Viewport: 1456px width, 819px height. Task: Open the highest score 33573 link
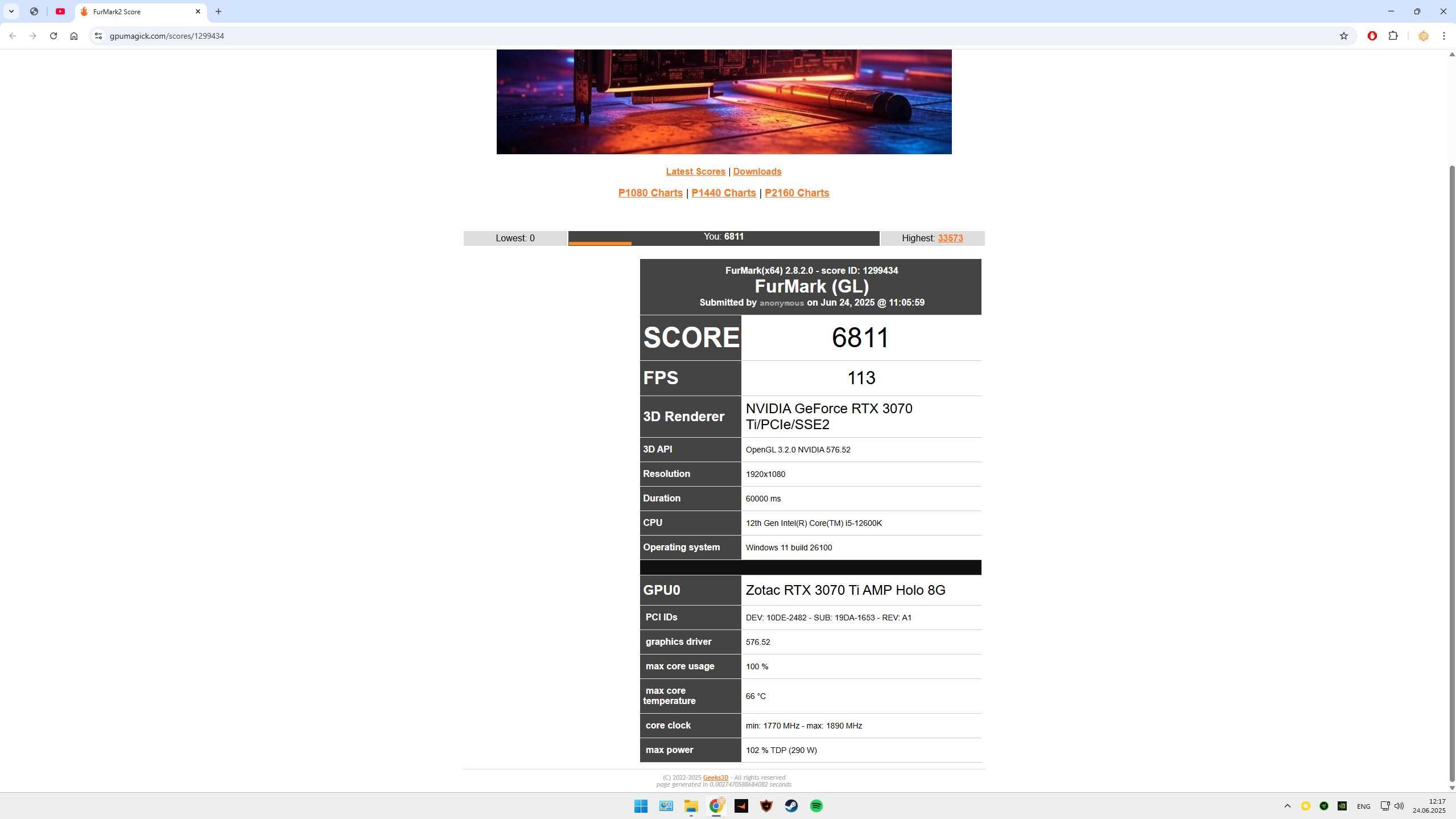pyautogui.click(x=950, y=238)
